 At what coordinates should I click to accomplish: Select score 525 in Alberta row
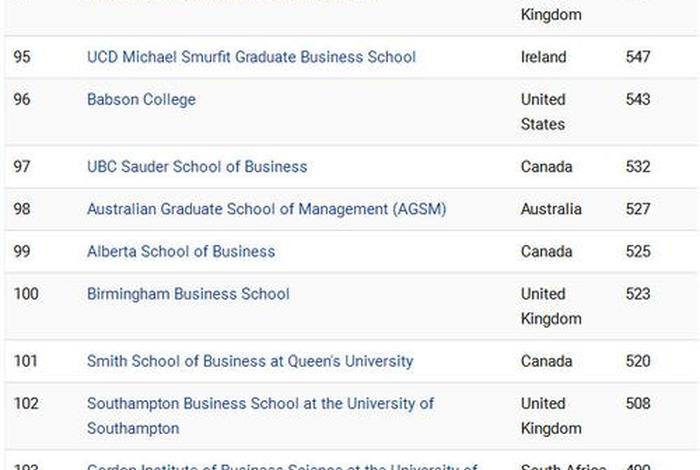pyautogui.click(x=638, y=251)
